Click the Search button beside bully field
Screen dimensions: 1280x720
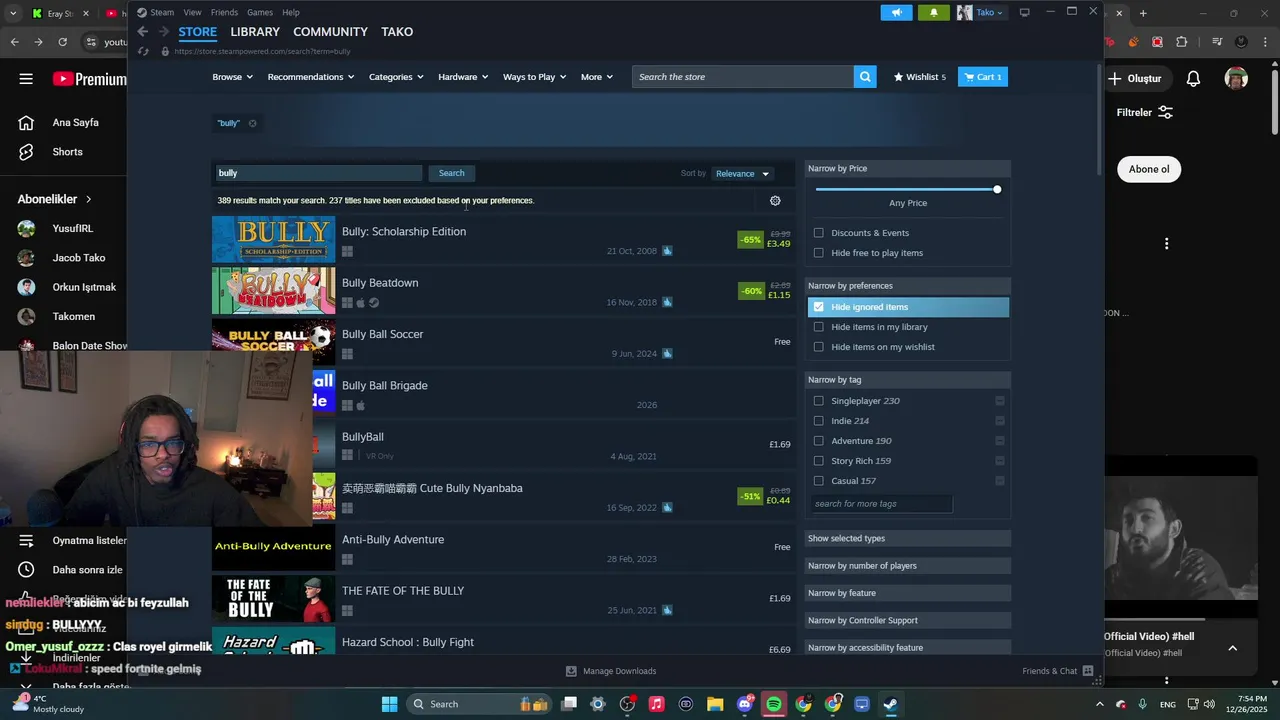coord(451,173)
